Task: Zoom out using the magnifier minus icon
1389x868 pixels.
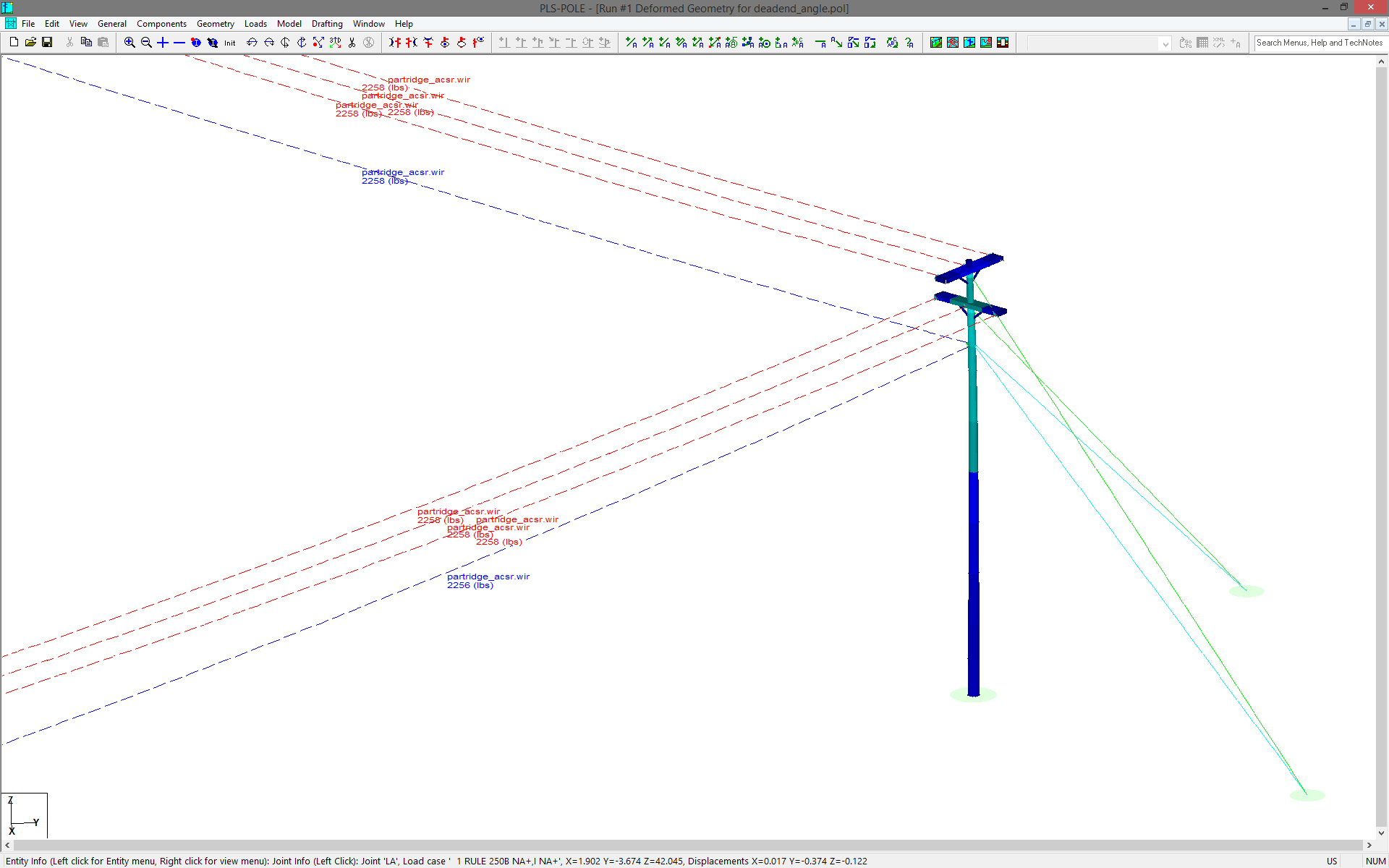Action: [146, 43]
